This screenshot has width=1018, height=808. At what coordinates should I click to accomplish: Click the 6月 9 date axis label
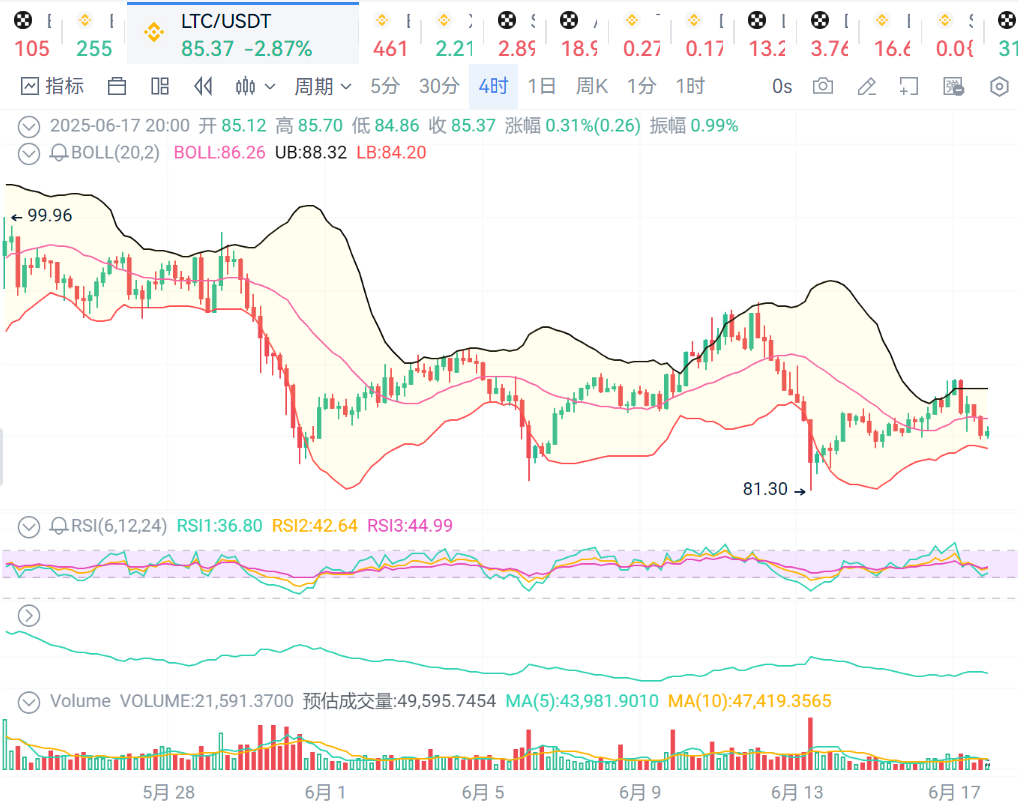639,792
